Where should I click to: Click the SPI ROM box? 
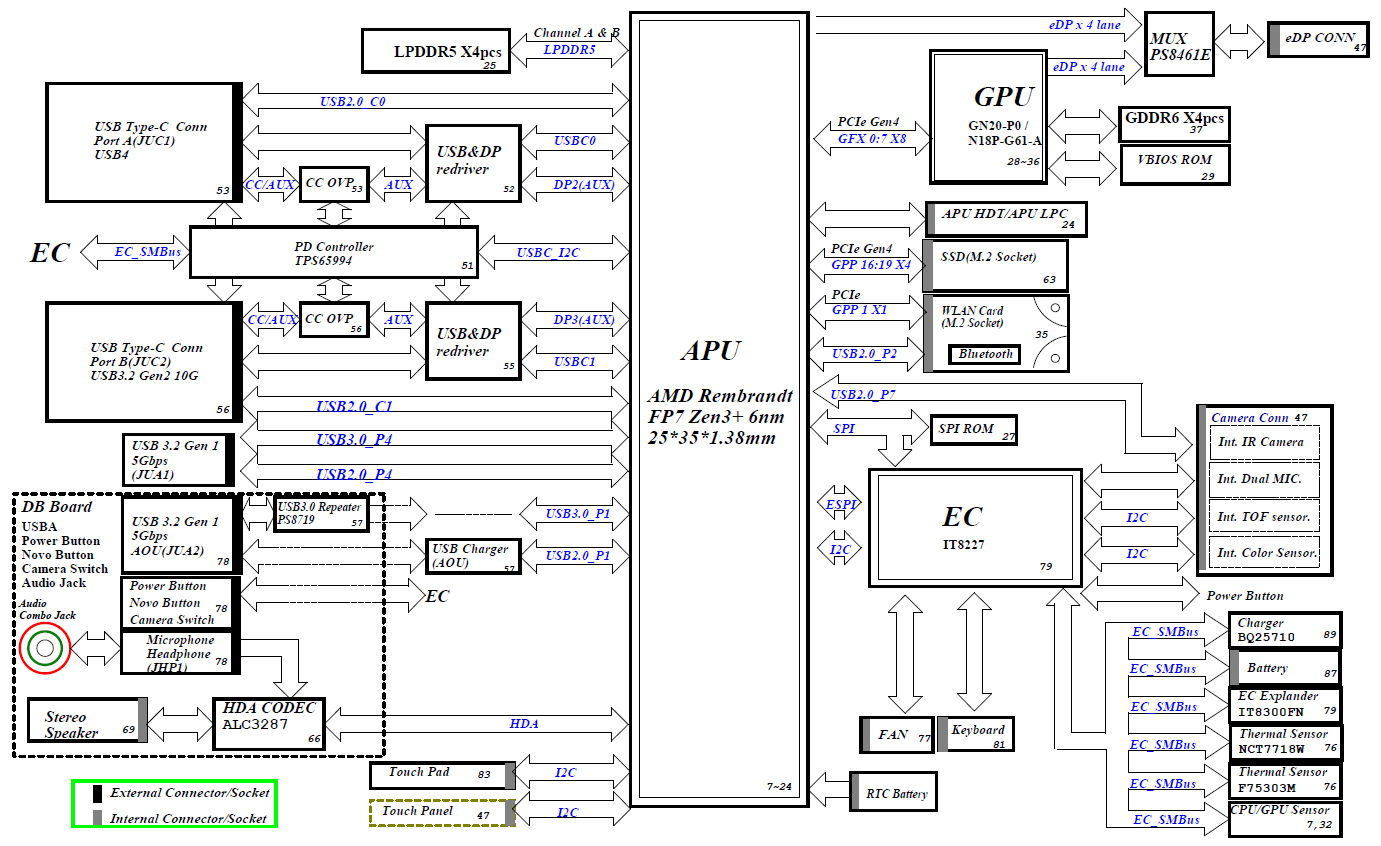(972, 429)
